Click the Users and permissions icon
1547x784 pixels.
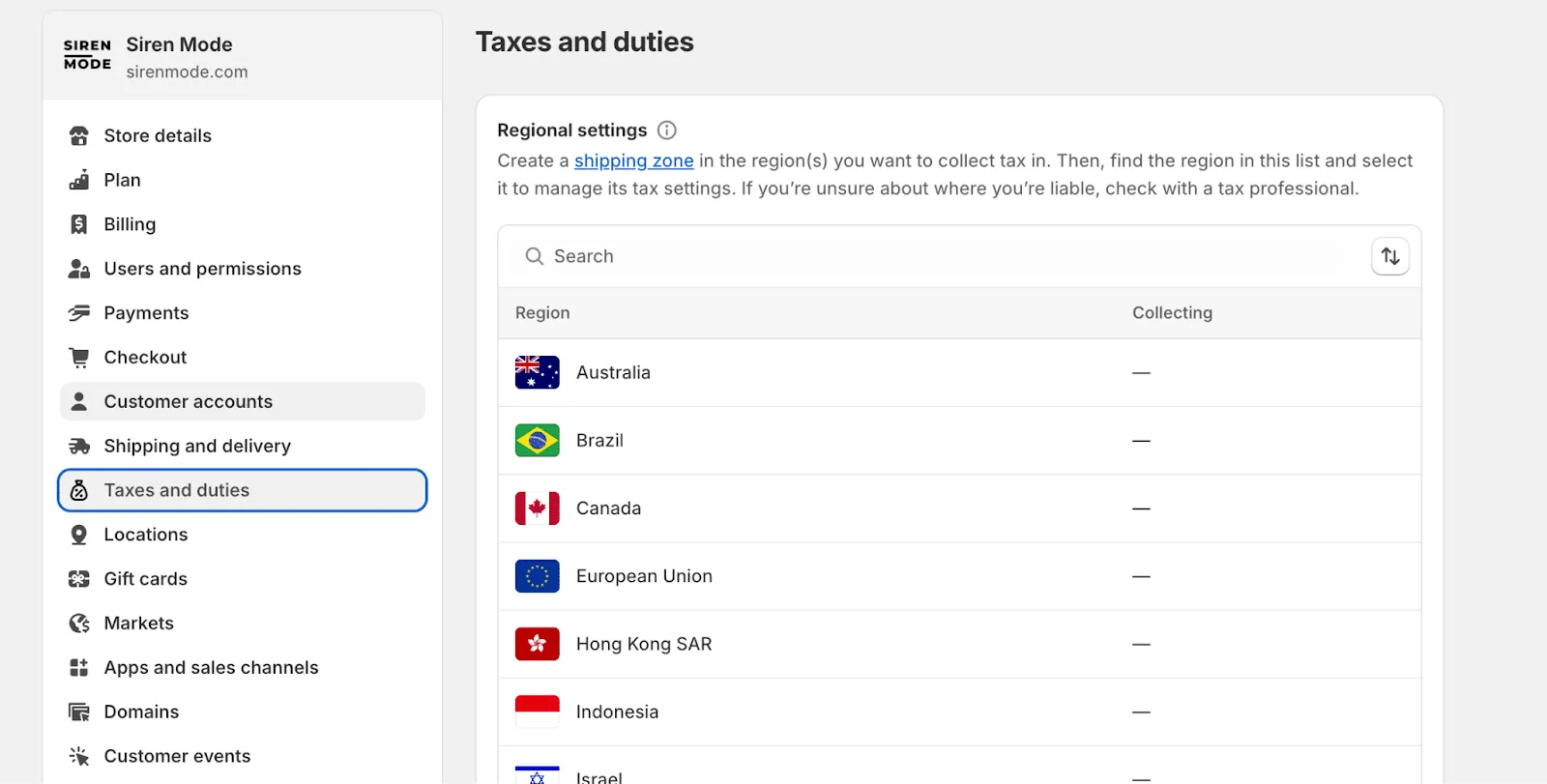(79, 269)
